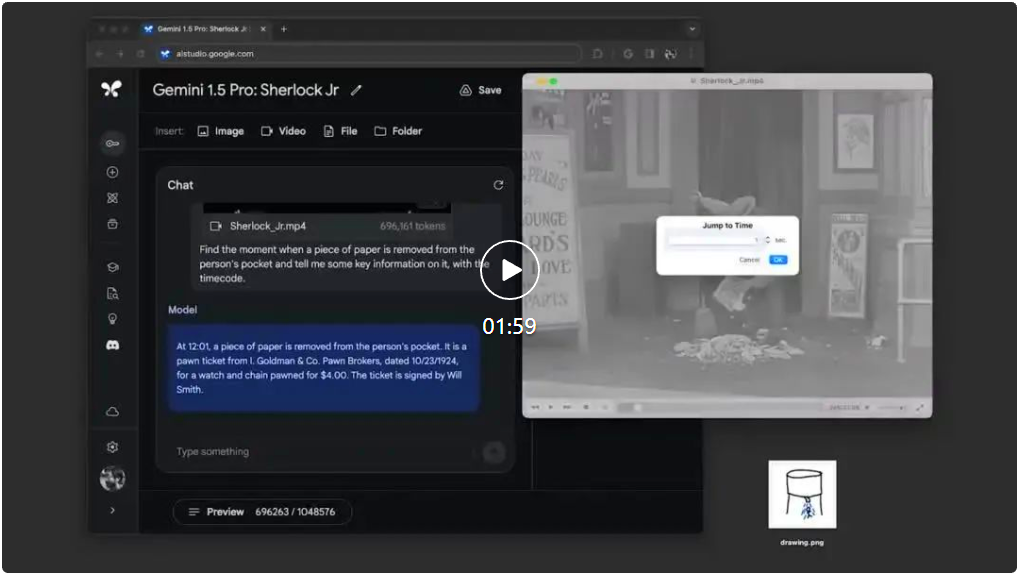
Task: Insert a Video into the prompt
Action: click(283, 131)
